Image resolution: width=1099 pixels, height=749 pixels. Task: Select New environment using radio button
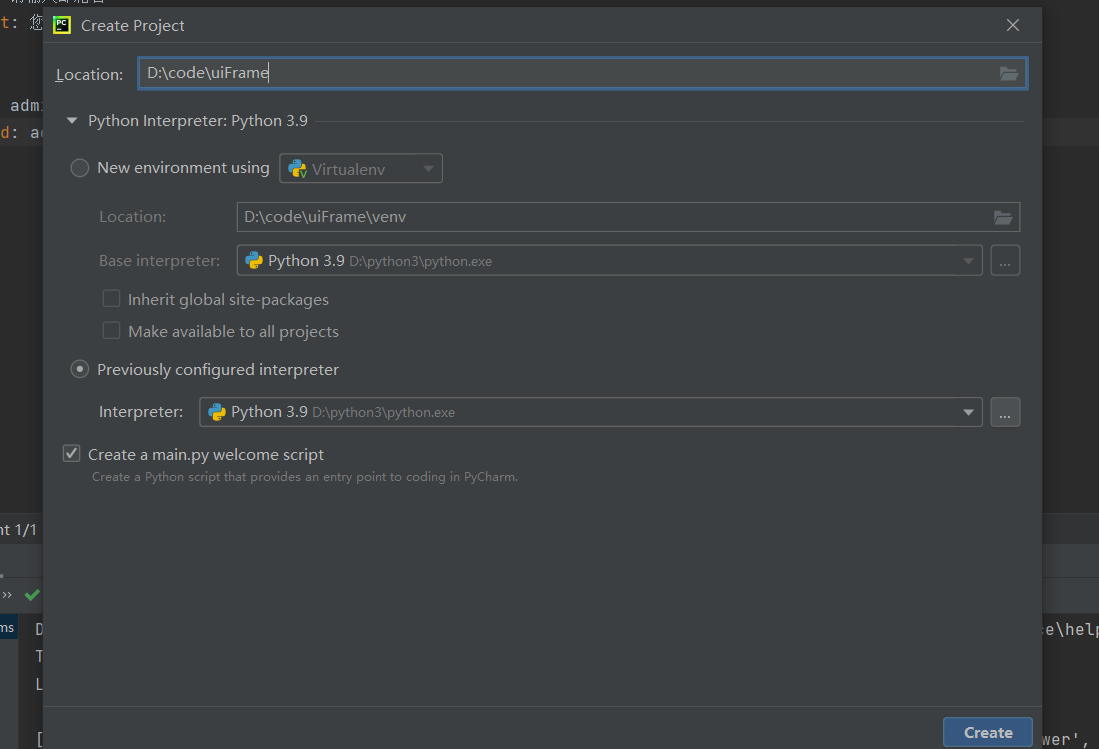click(80, 168)
